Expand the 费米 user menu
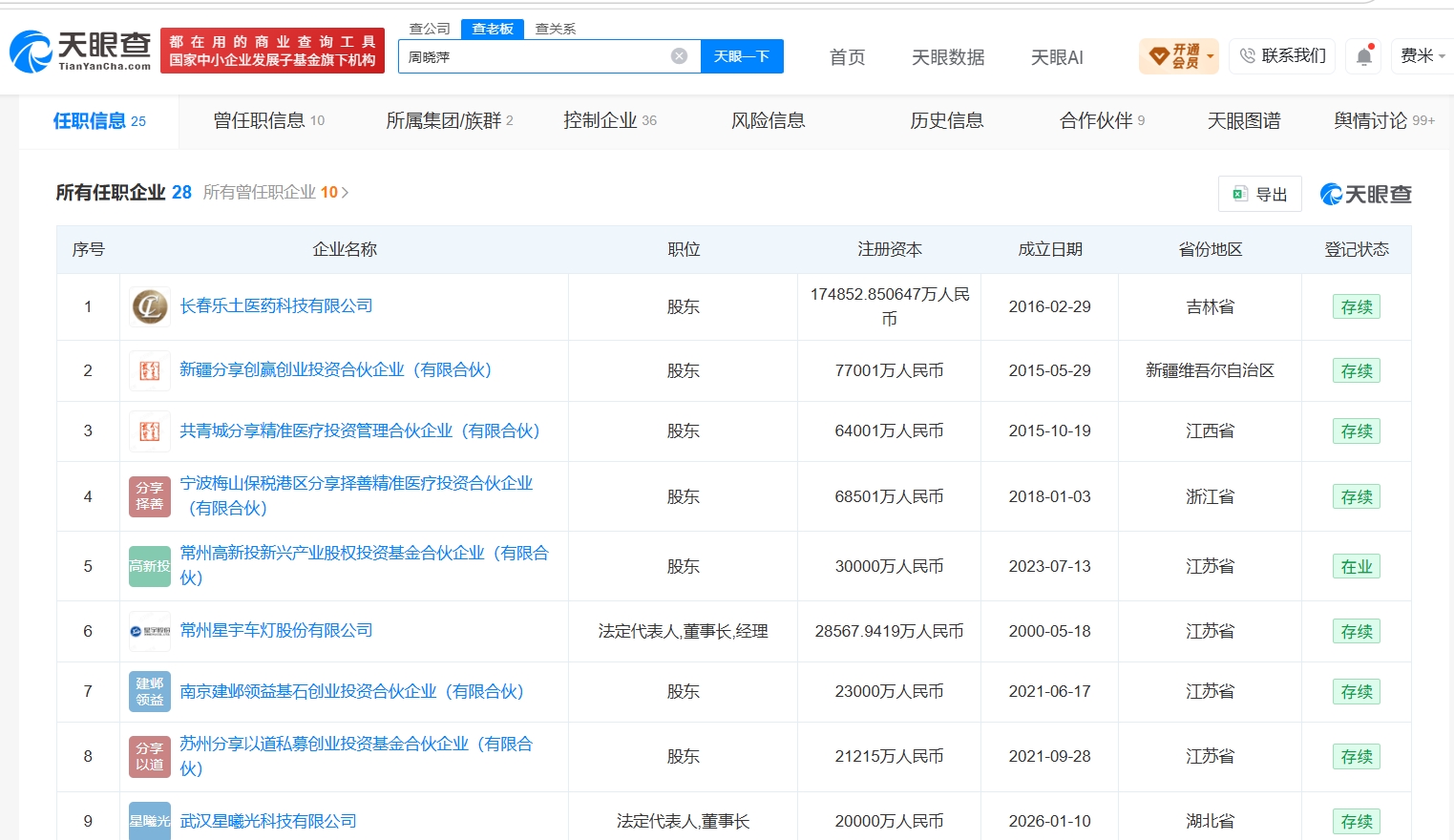This screenshot has width=1454, height=840. (x=1422, y=56)
